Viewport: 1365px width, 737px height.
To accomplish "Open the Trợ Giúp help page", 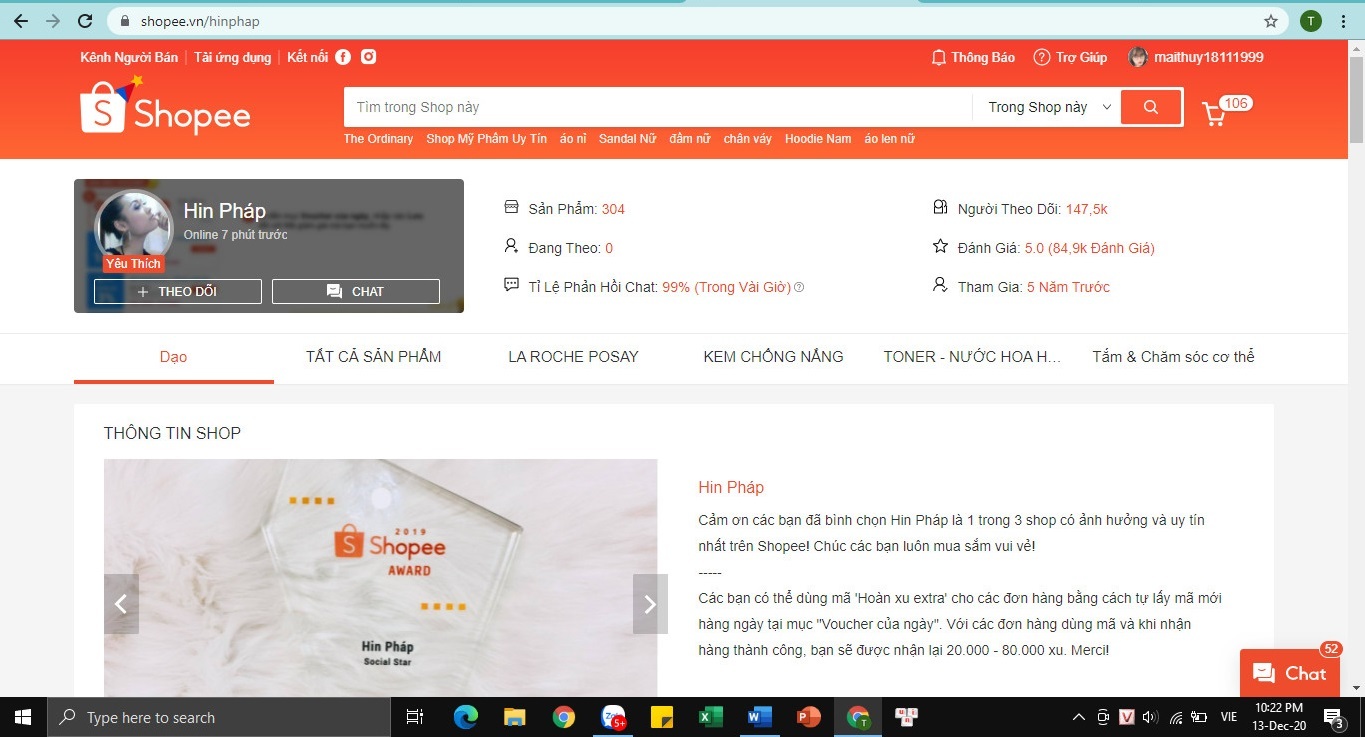I will point(1070,57).
